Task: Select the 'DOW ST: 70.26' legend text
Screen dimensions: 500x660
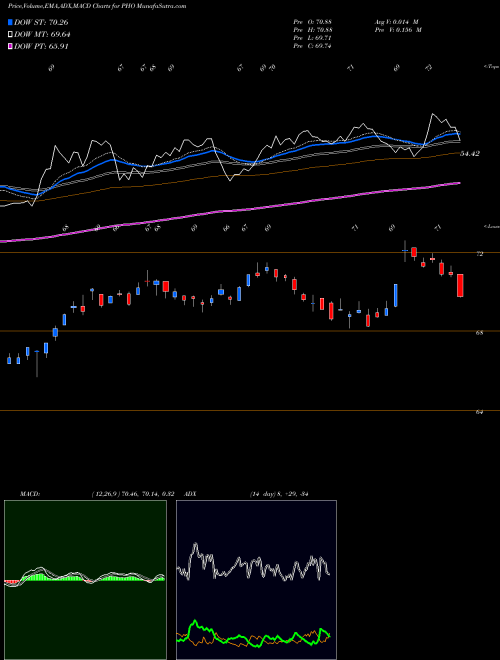Action: pos(41,22)
